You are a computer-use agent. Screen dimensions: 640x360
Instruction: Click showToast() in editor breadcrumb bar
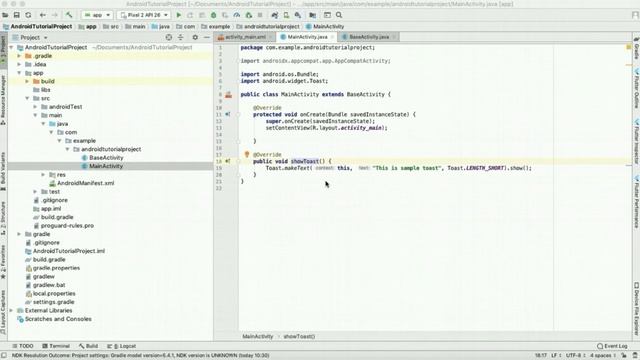point(299,337)
